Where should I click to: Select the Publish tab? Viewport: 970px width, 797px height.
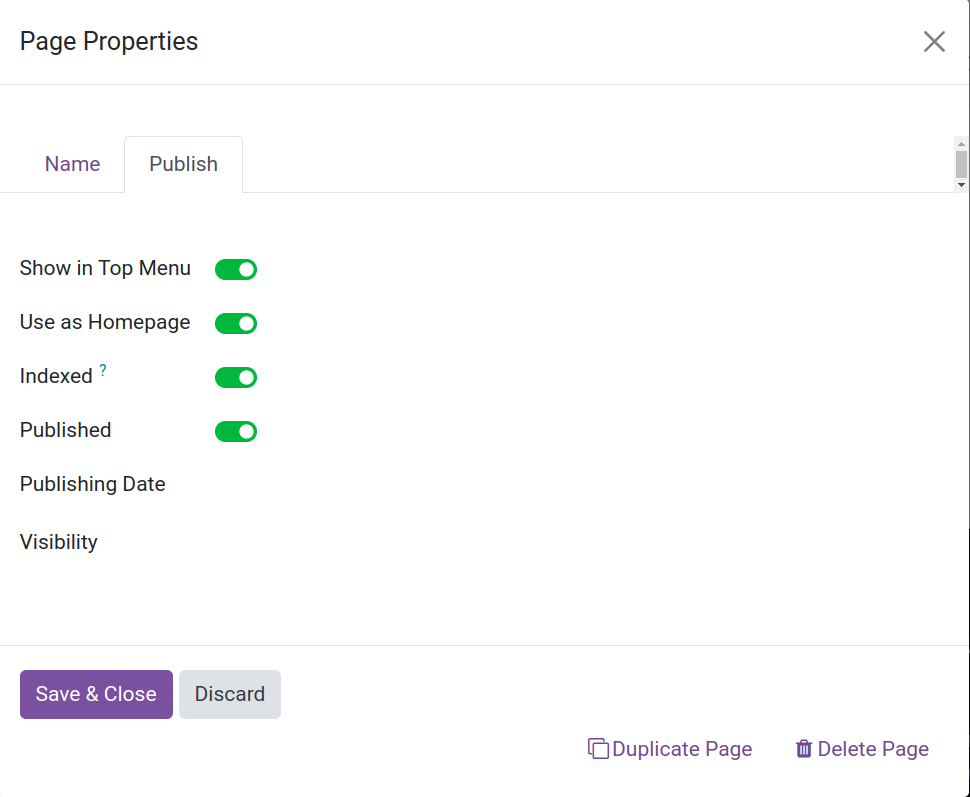coord(183,164)
